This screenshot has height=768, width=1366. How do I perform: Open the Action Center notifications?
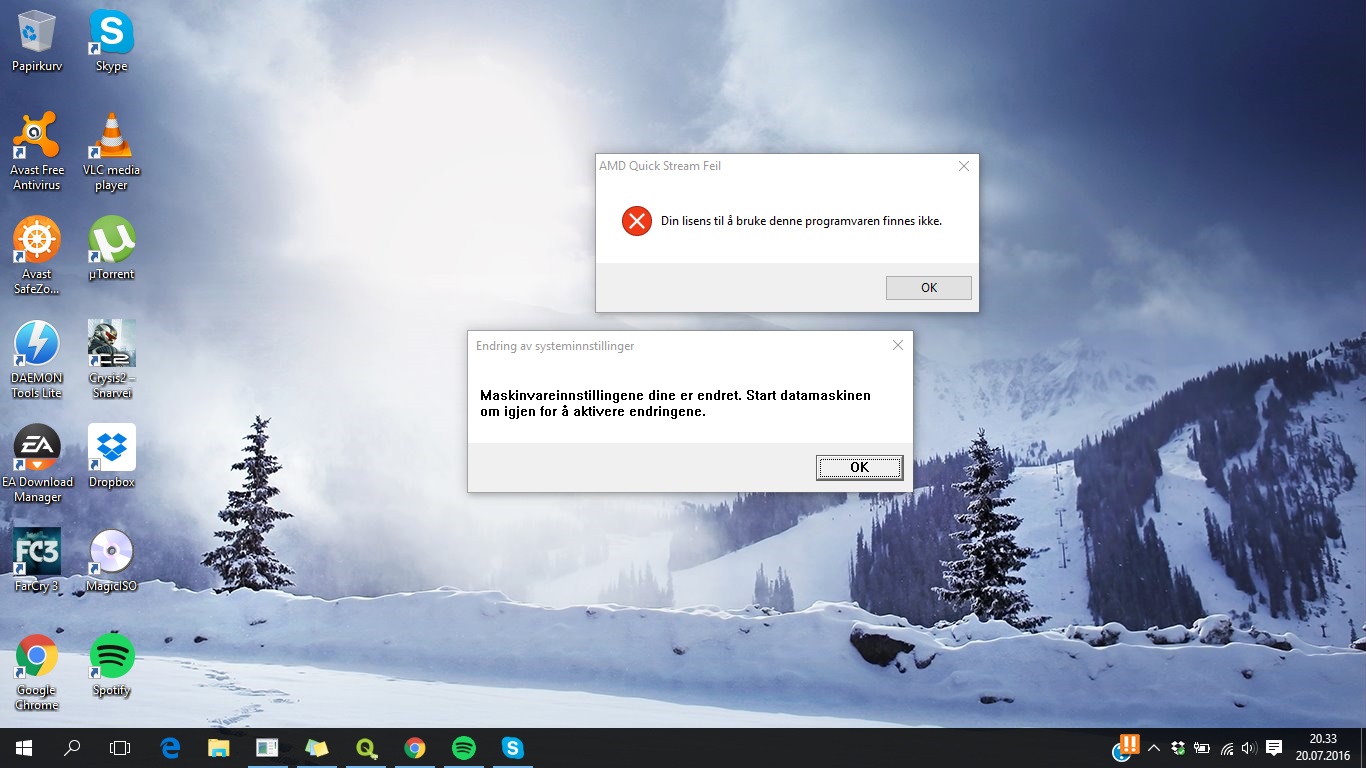(x=1274, y=748)
